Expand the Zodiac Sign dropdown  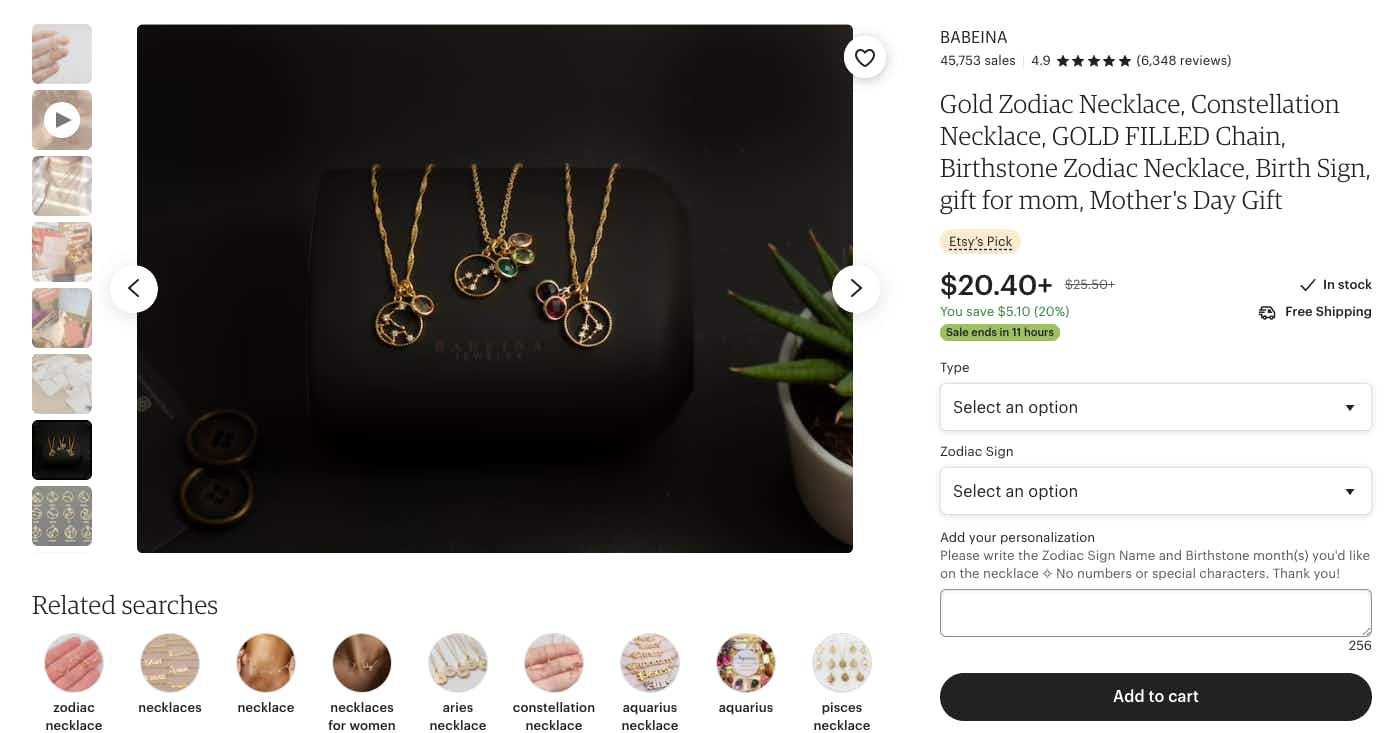[x=1155, y=491]
